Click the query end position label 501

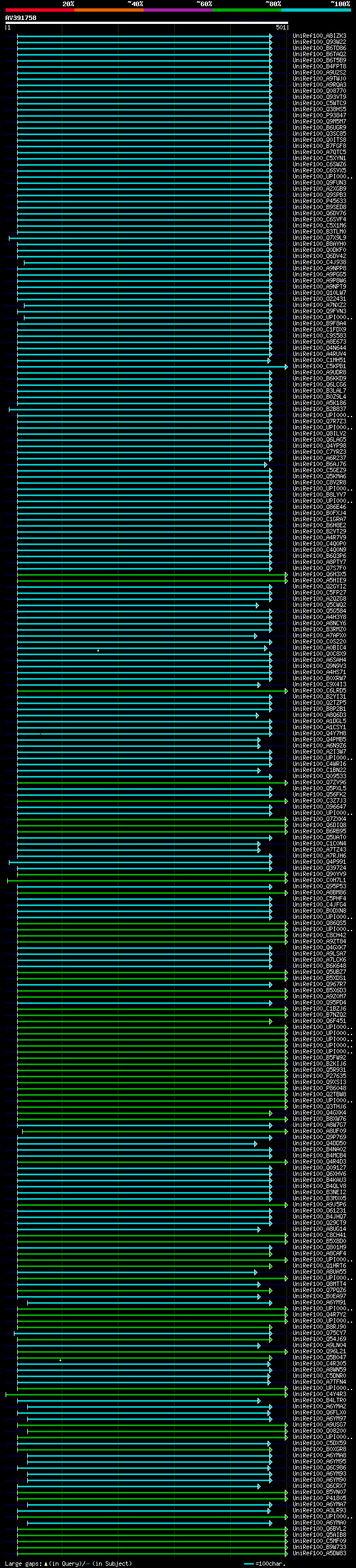[280, 27]
